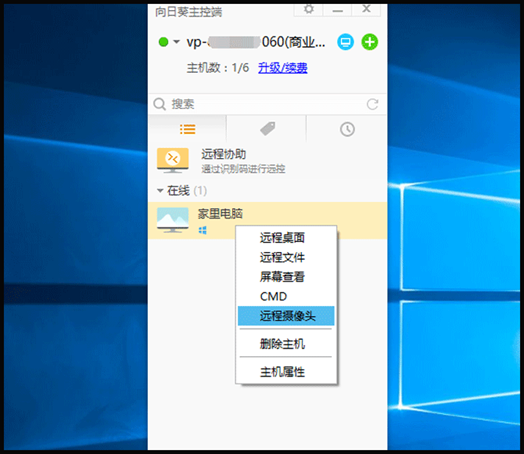Viewport: 524px width, 454px height.
Task: Click the refresh icon in the search bar
Action: click(x=372, y=104)
